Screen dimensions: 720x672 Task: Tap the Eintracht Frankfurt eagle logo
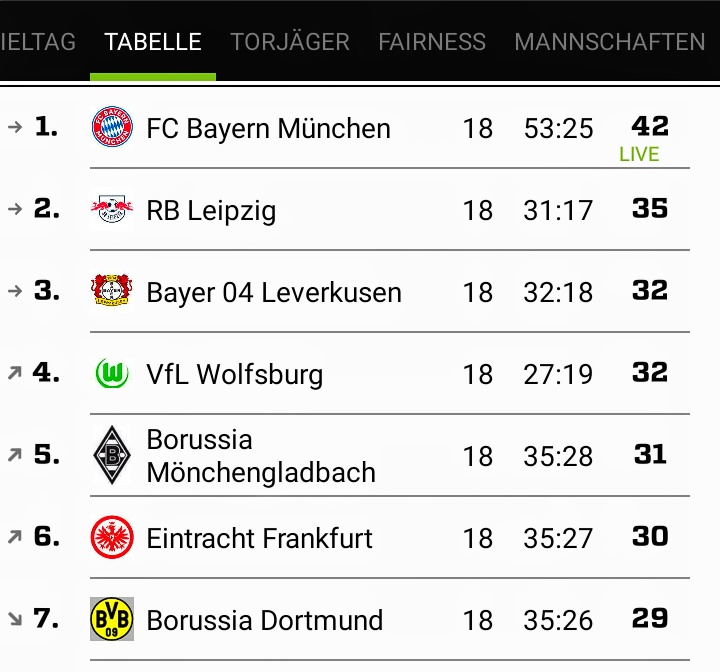112,538
